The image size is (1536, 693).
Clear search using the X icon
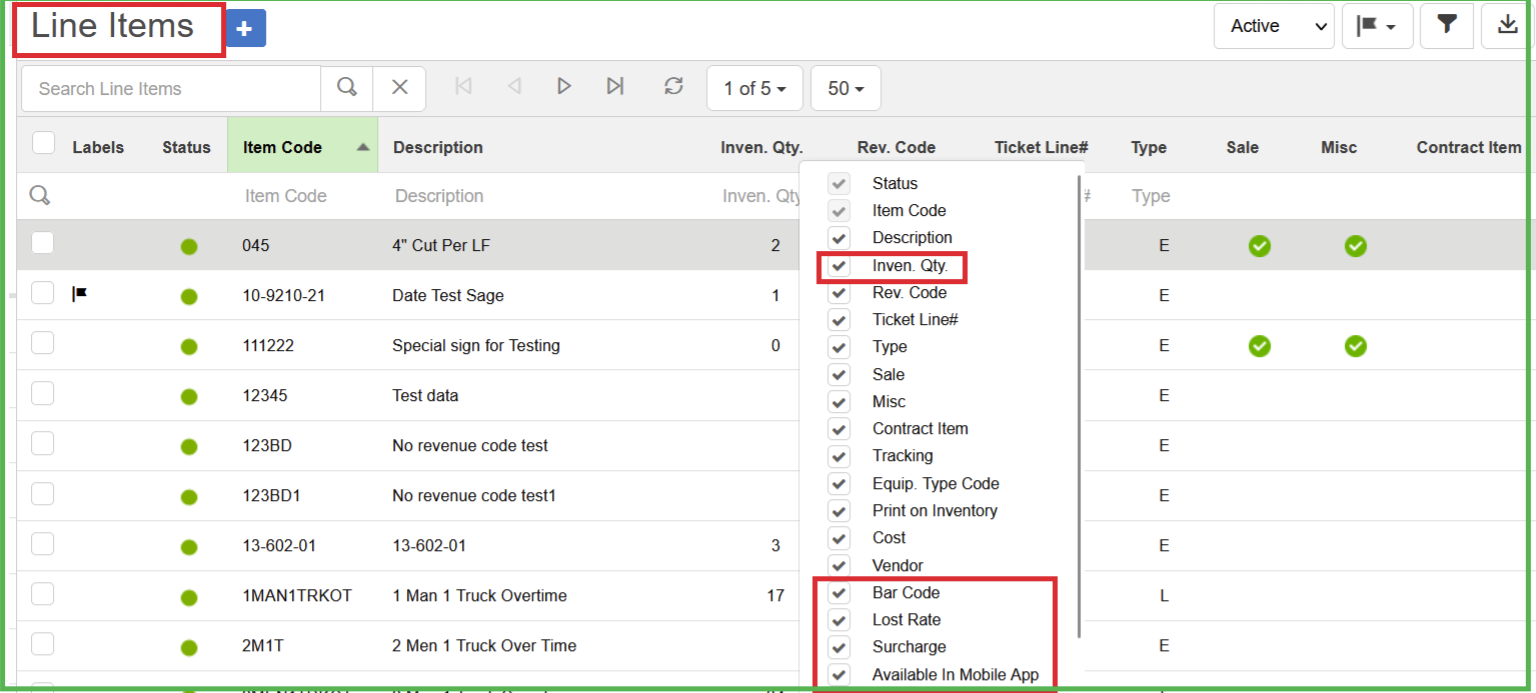399,88
